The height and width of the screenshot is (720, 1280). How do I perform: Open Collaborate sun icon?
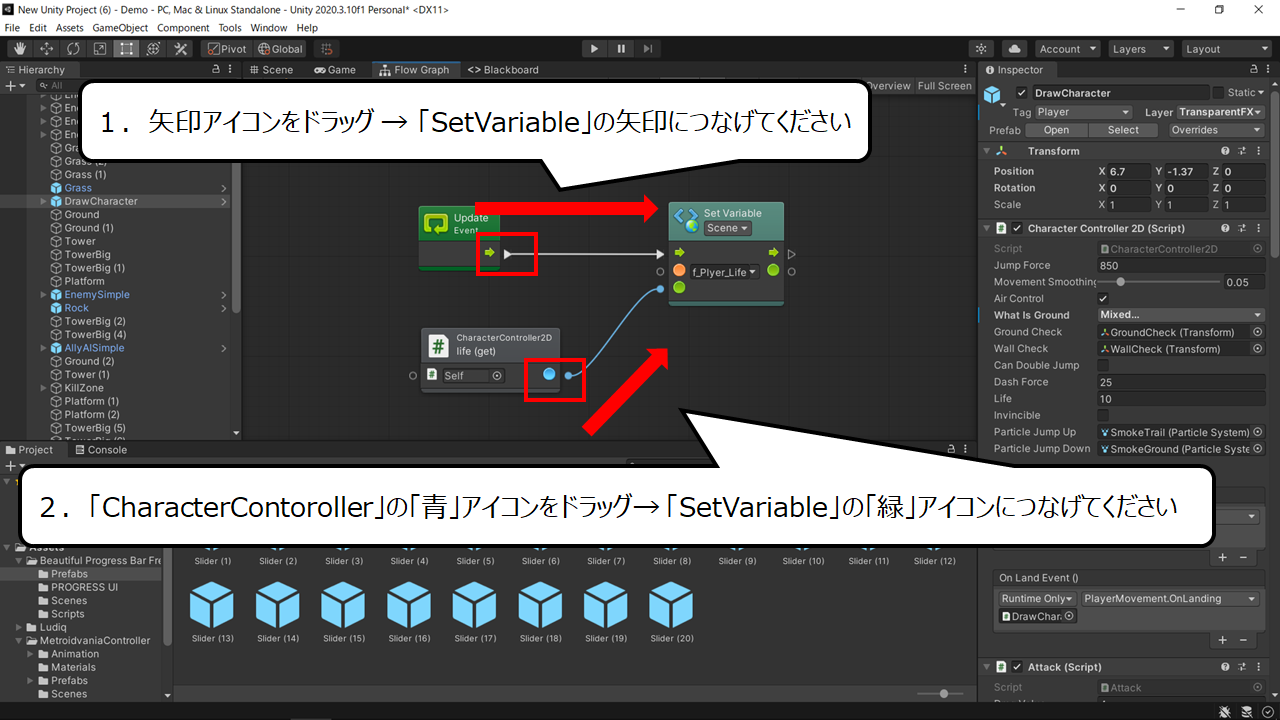(x=981, y=49)
